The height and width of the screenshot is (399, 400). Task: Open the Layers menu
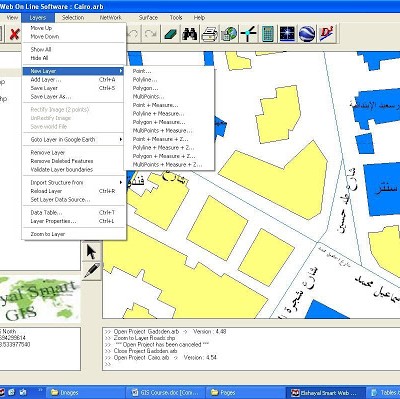[x=38, y=18]
